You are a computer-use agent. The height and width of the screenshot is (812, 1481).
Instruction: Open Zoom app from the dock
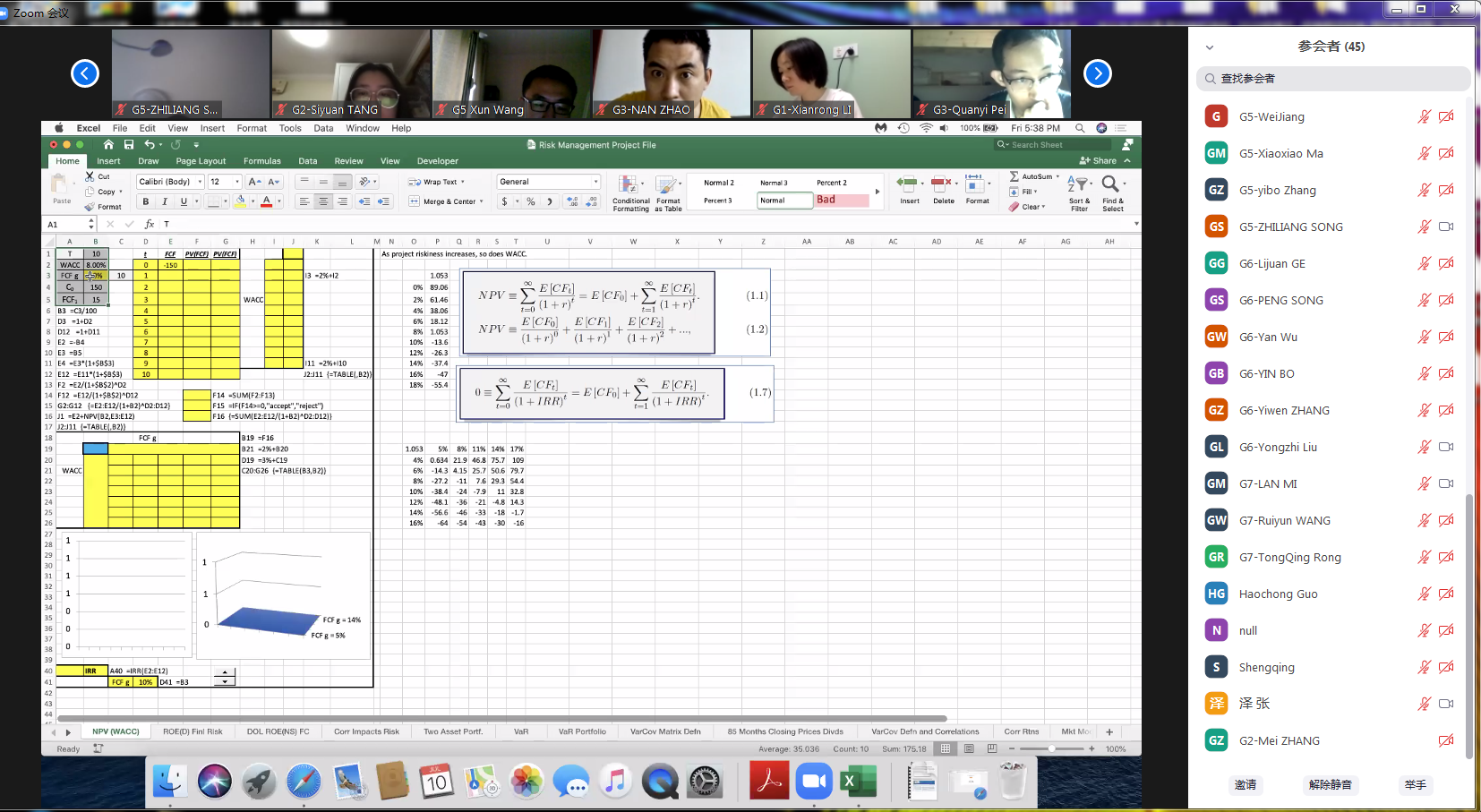tap(814, 782)
